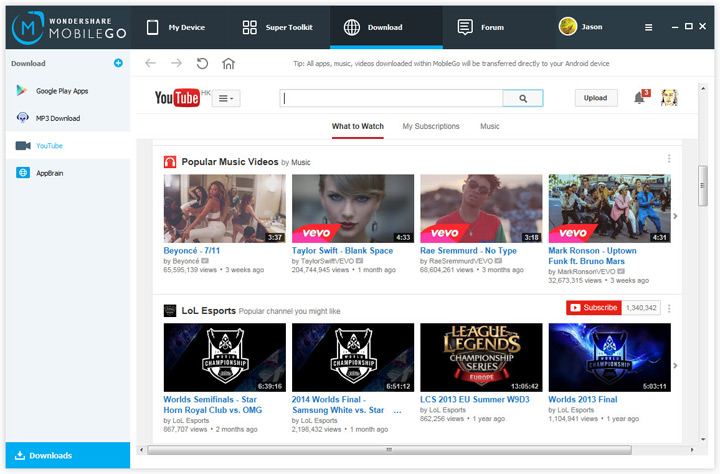The width and height of the screenshot is (720, 474).
Task: Select the My Subscriptions tab
Action: point(431,126)
